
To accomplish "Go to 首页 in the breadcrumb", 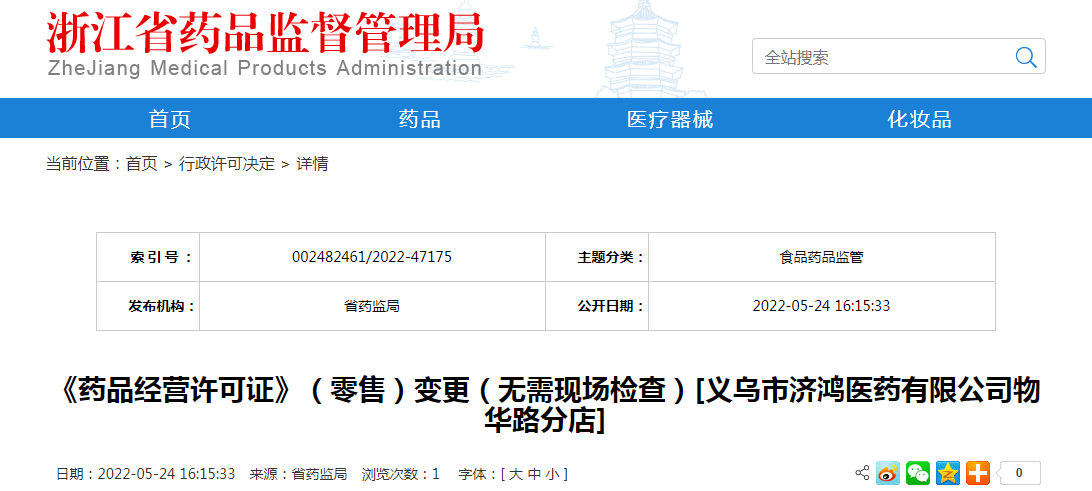I will tap(141, 164).
